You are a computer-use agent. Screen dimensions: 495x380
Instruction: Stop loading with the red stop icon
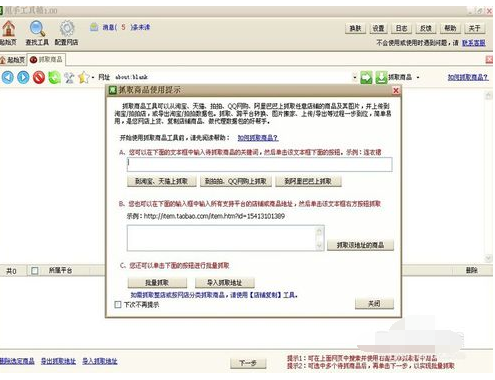39,77
